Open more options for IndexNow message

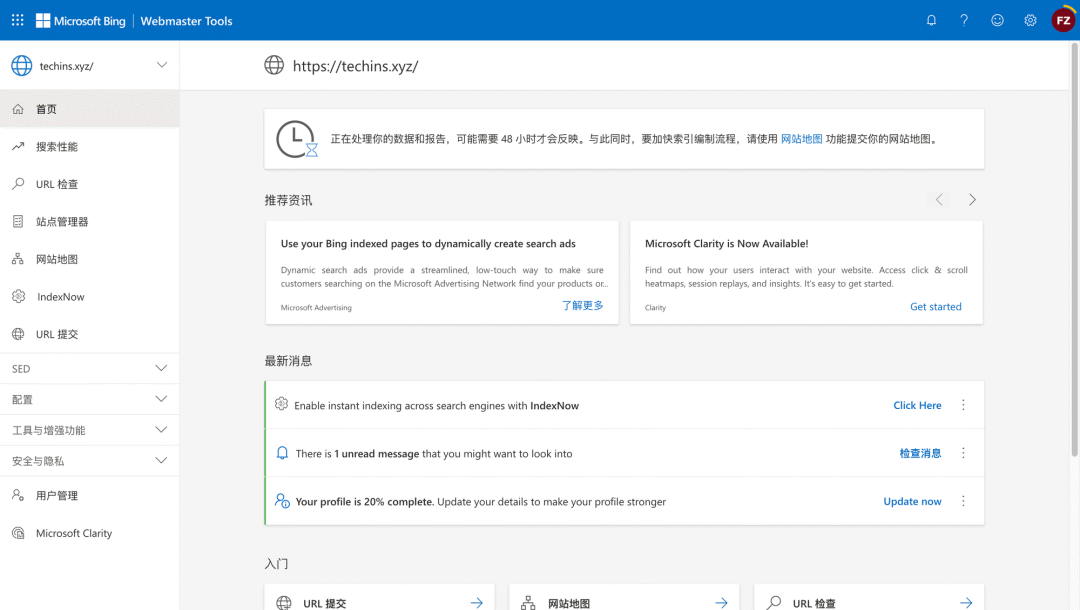tap(963, 405)
